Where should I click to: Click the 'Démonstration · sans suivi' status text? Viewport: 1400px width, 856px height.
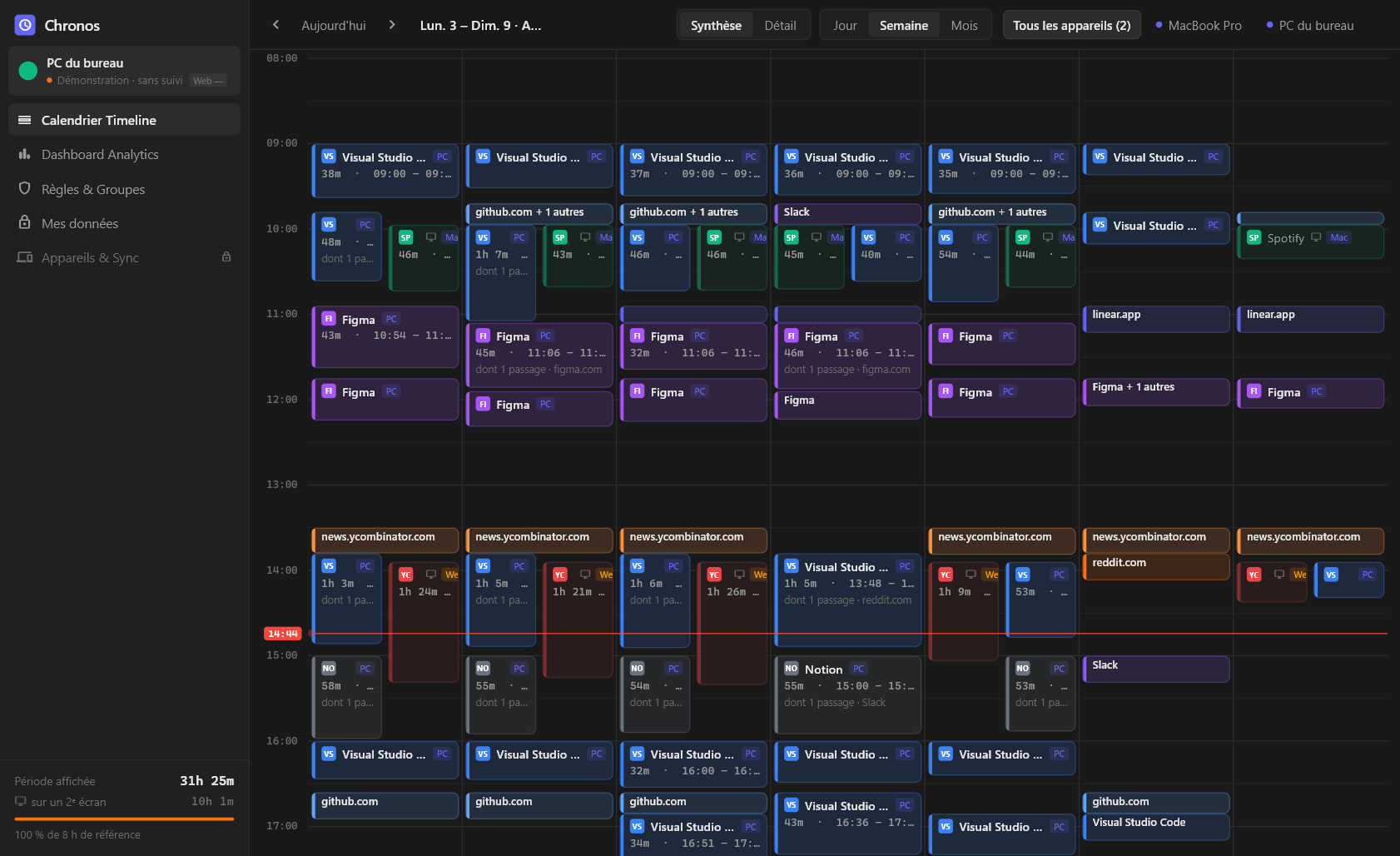click(120, 81)
